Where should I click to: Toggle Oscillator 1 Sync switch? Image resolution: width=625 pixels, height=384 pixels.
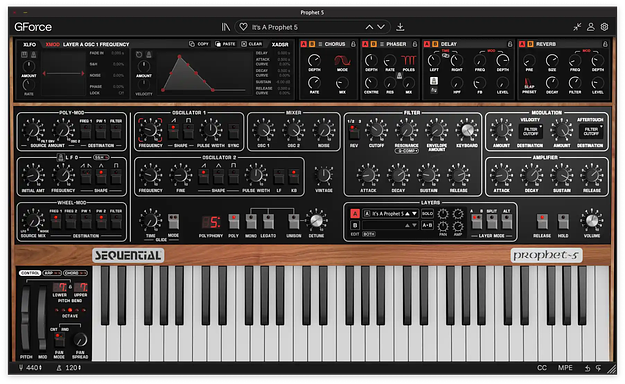pyautogui.click(x=234, y=131)
